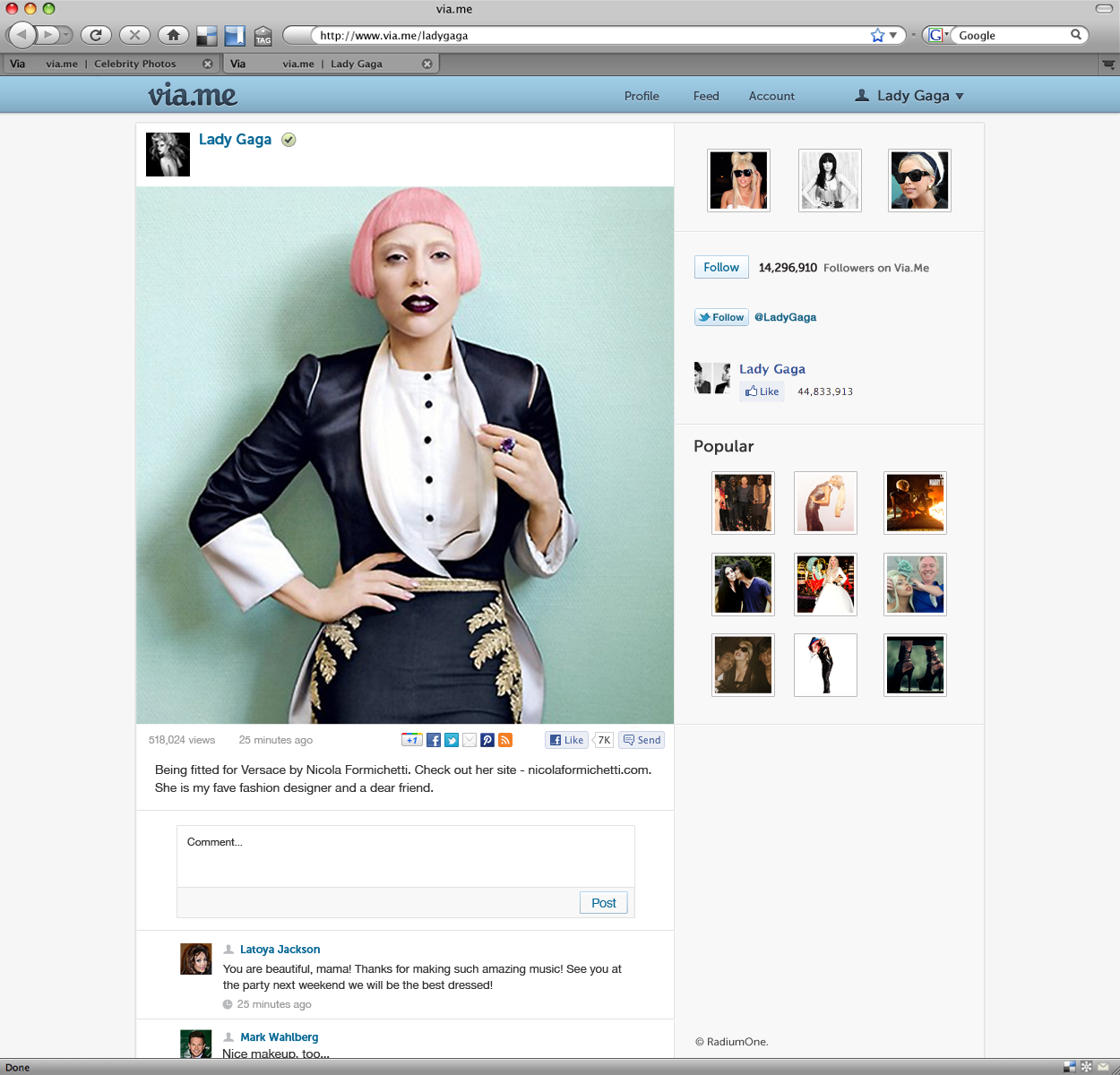Screen dimensions: 1120x1075
Task: Open the URL history dropdown arrow
Action: point(893,35)
